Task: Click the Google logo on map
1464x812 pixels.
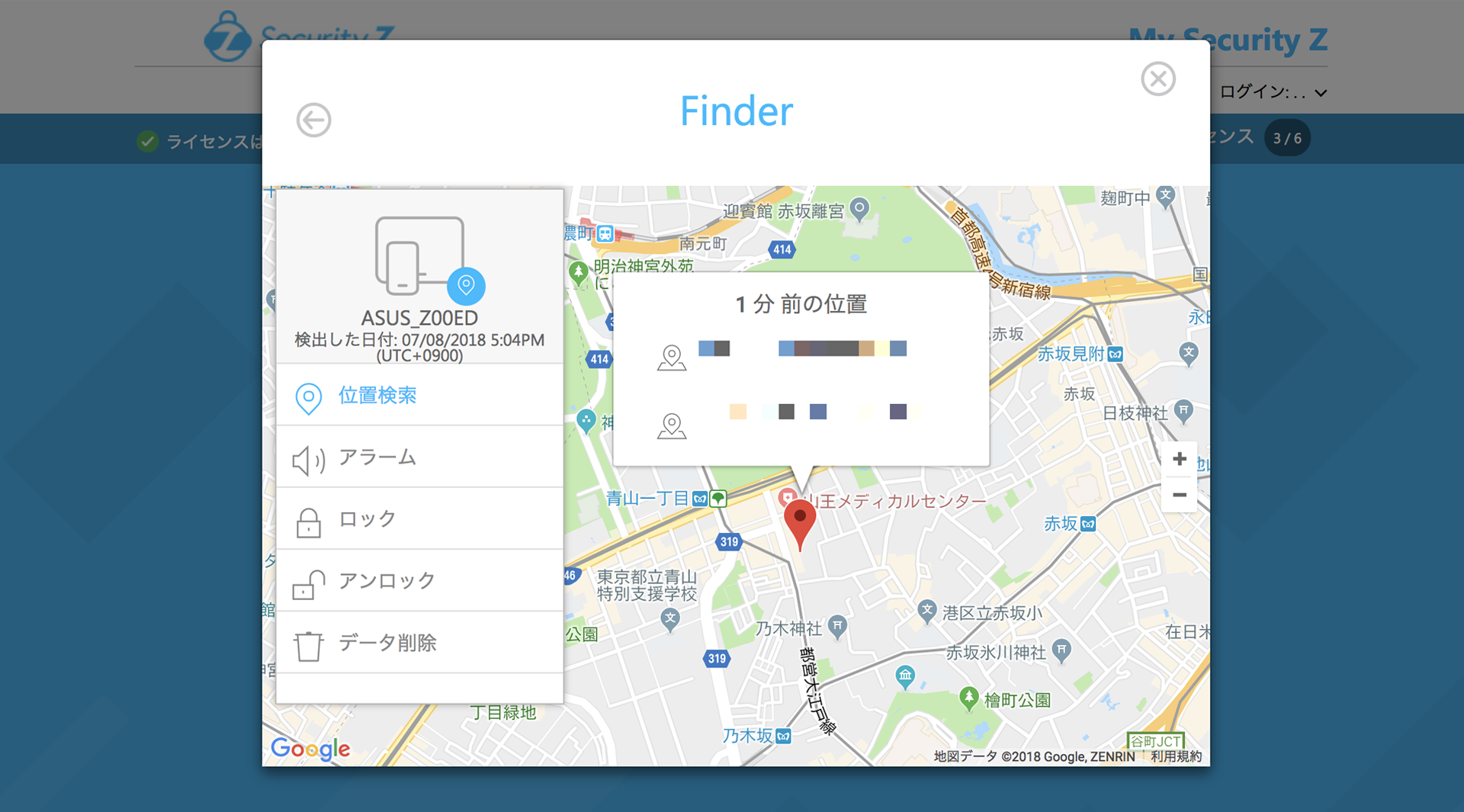Action: pyautogui.click(x=310, y=749)
